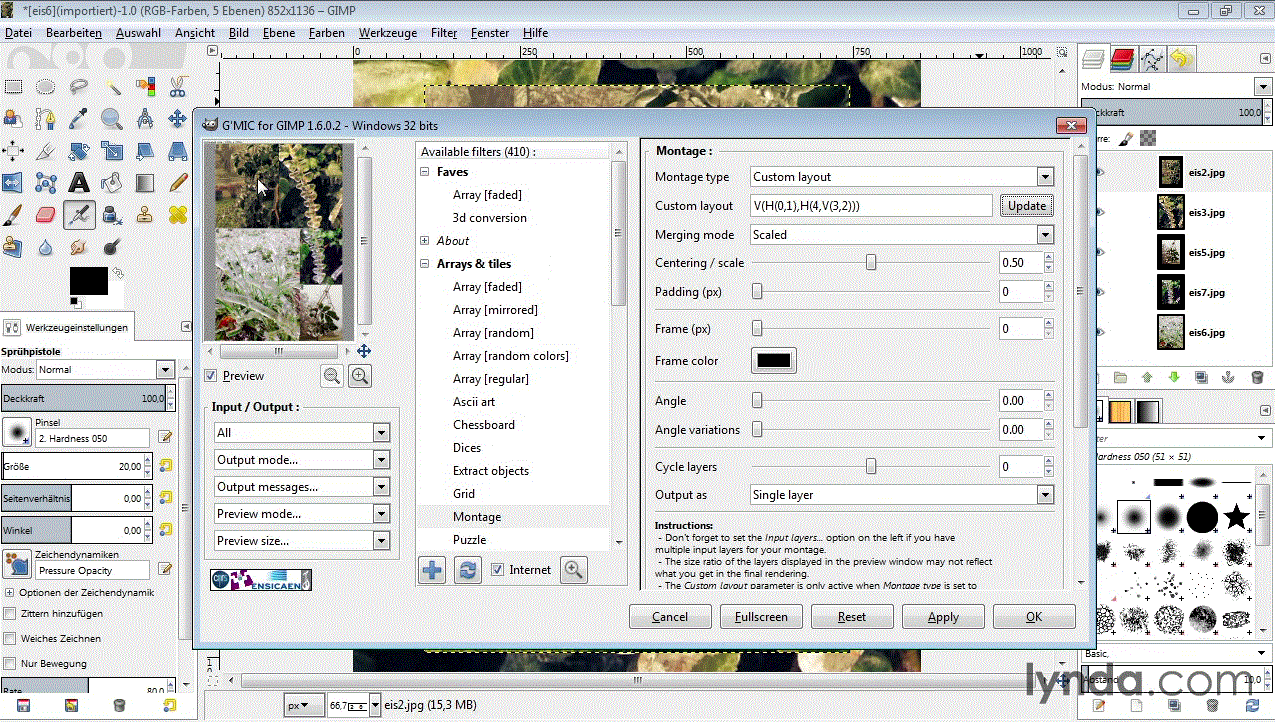Screen dimensions: 1275x722
Task: Open the Frame color swatch
Action: point(774,361)
